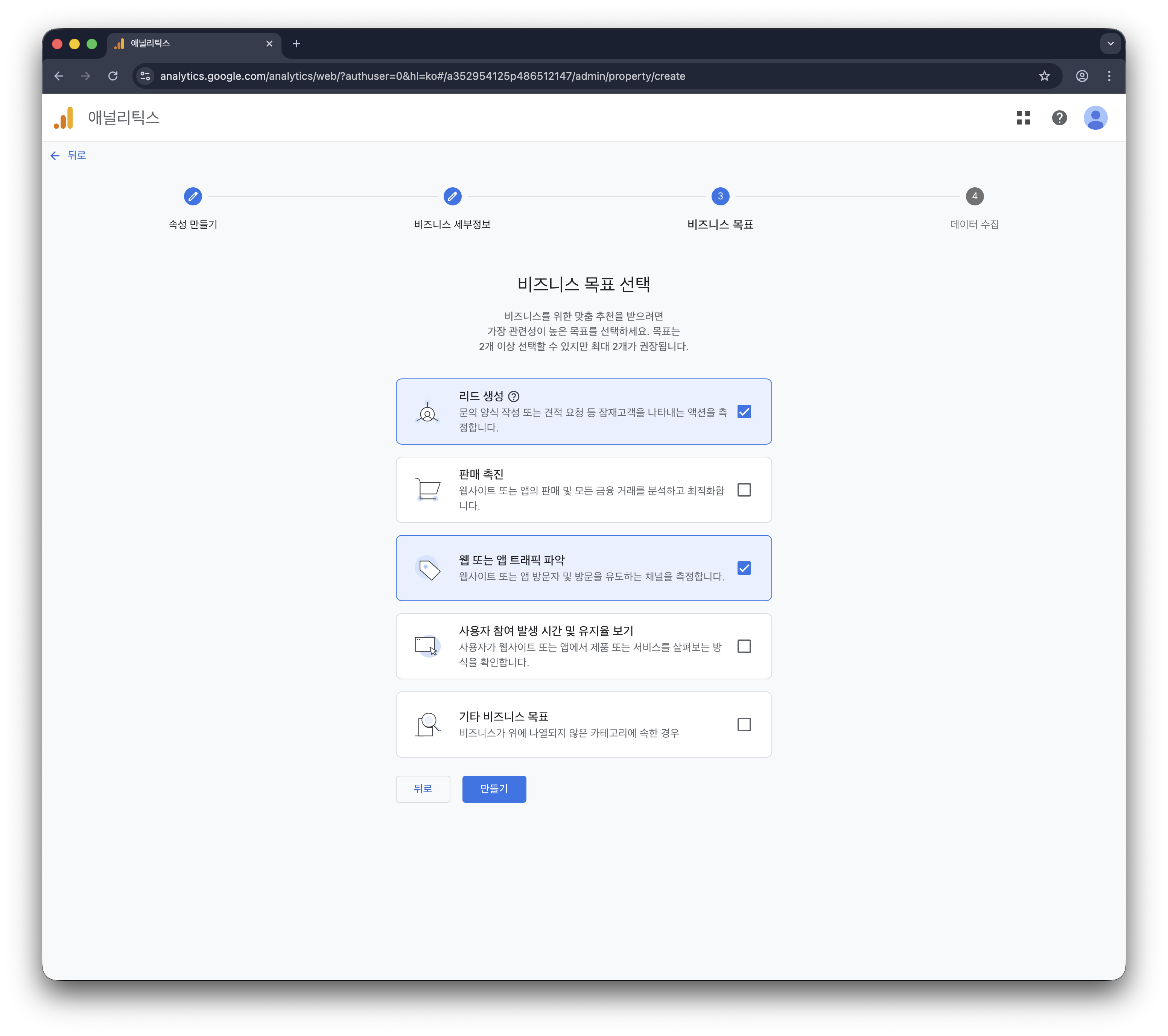This screenshot has height=1036, width=1168.
Task: Go to 비즈니스 세부정보 step two
Action: tap(452, 196)
